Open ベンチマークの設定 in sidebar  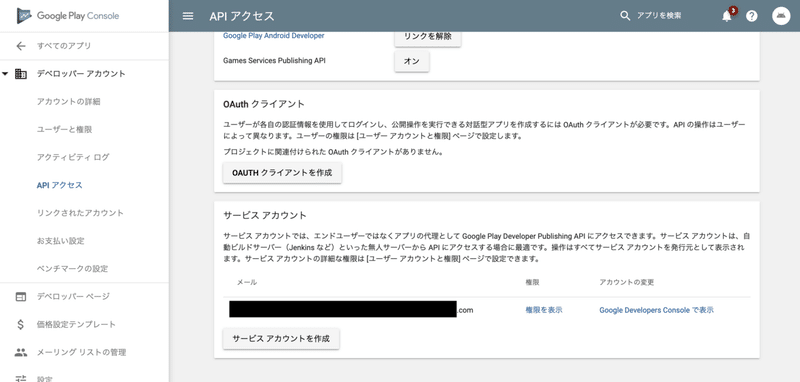(x=72, y=268)
